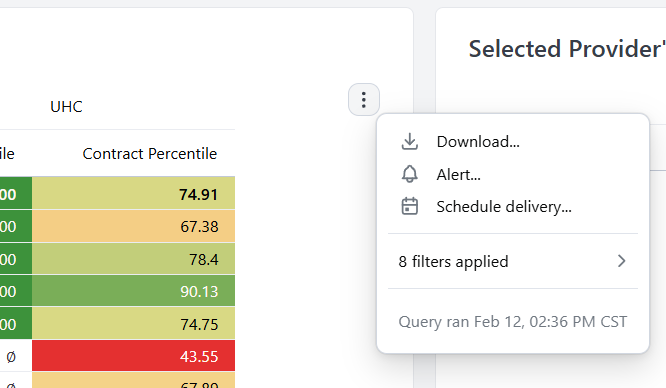Select the 67.38 percentile cell

click(x=133, y=226)
